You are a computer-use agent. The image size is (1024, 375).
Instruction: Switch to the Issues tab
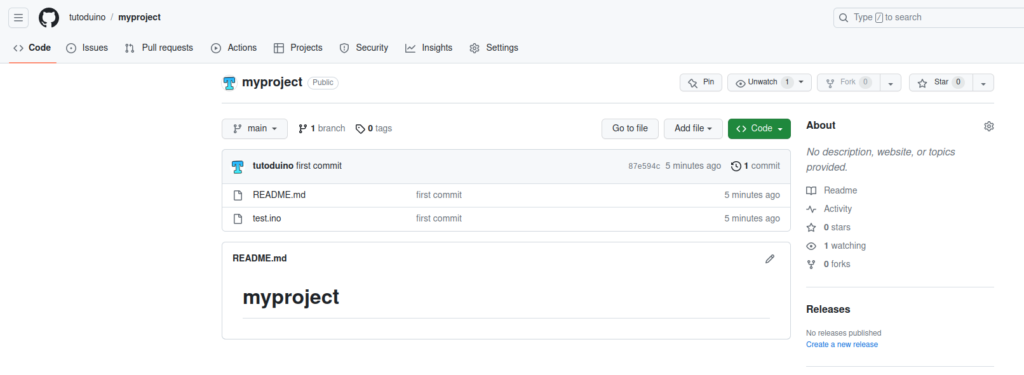click(x=87, y=48)
